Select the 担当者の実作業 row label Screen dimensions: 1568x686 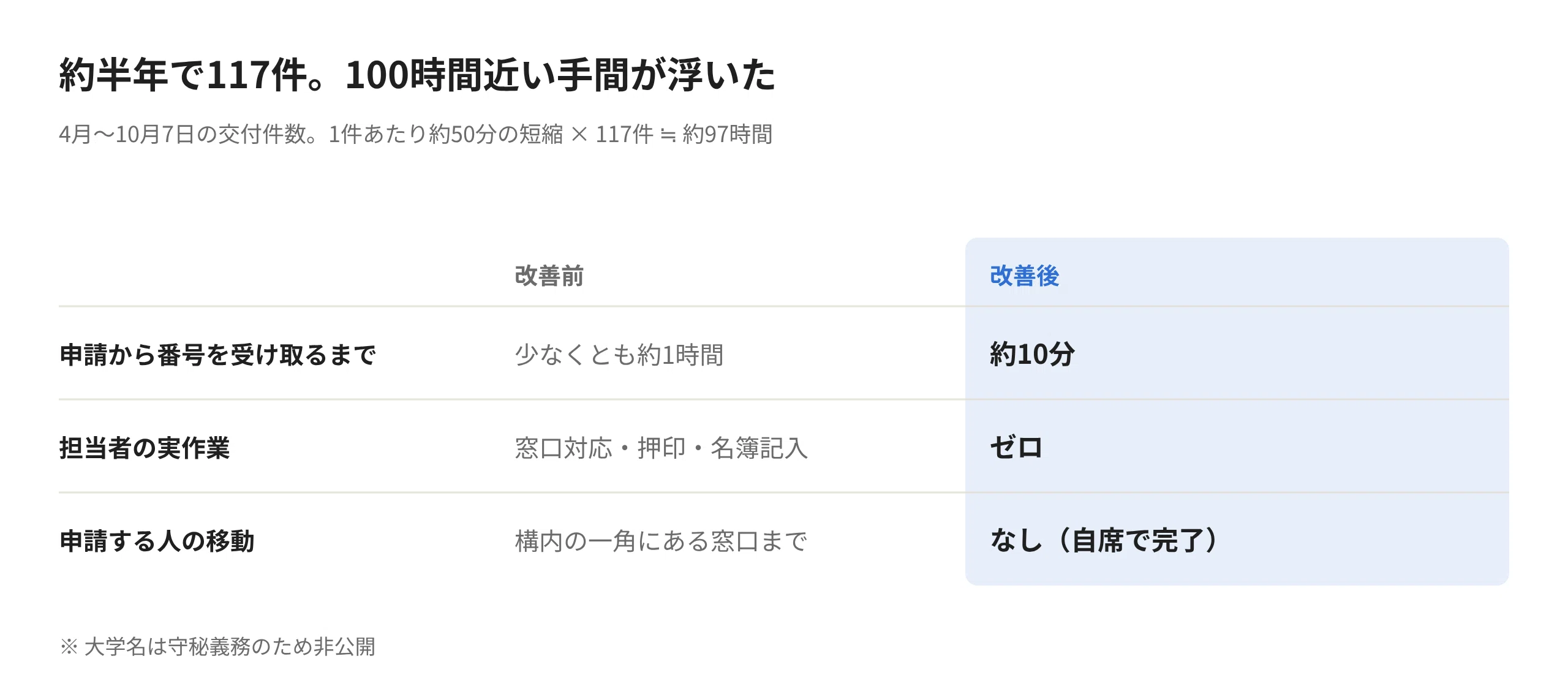point(145,448)
